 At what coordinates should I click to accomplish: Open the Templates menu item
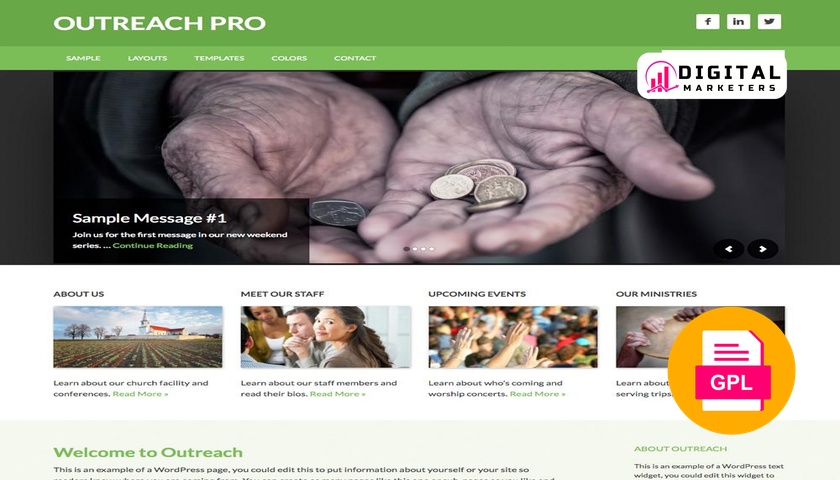[219, 58]
